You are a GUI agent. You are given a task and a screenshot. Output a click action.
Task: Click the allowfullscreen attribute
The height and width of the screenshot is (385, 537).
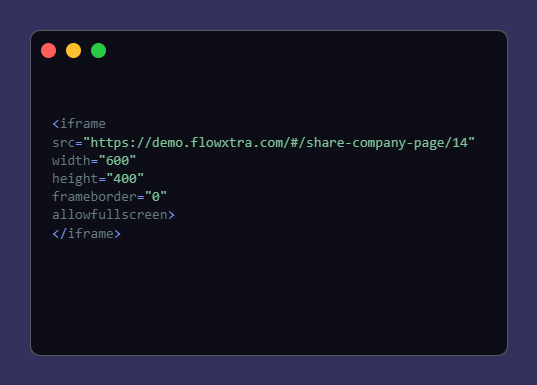coord(110,215)
